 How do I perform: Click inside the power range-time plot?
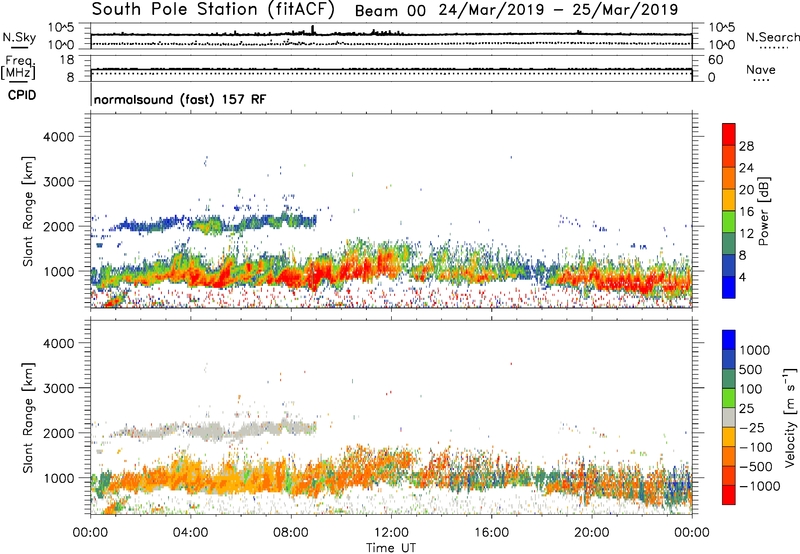point(391,211)
